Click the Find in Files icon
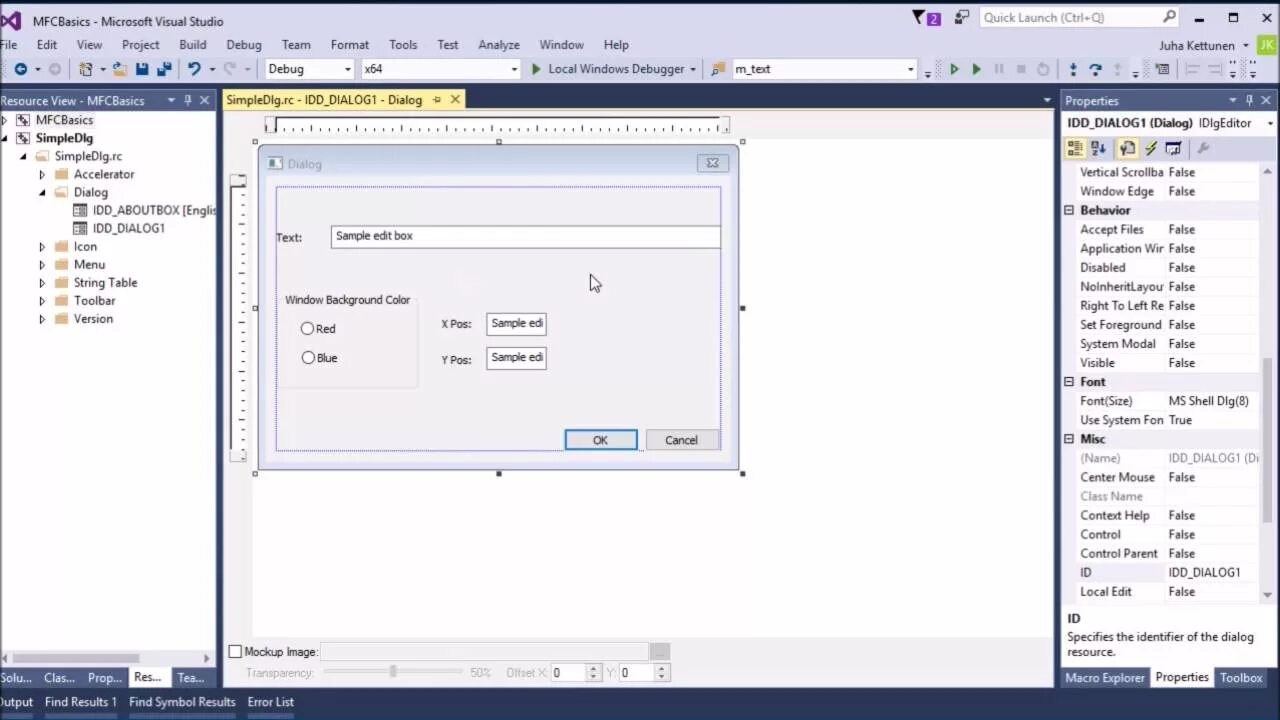Screen dimensions: 1280x720 [718, 69]
